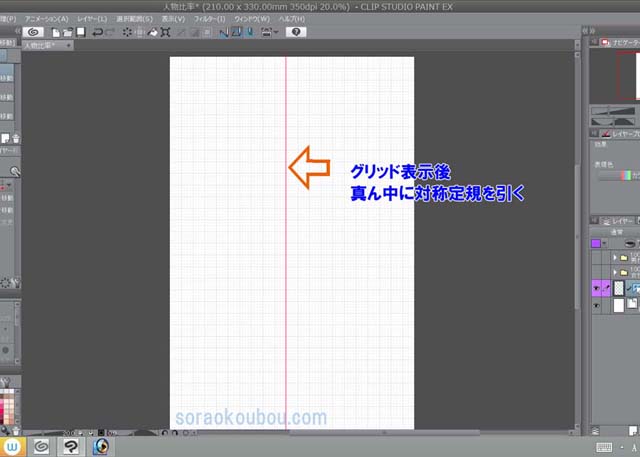Open the 選択範囲(S) menu

[x=134, y=19]
